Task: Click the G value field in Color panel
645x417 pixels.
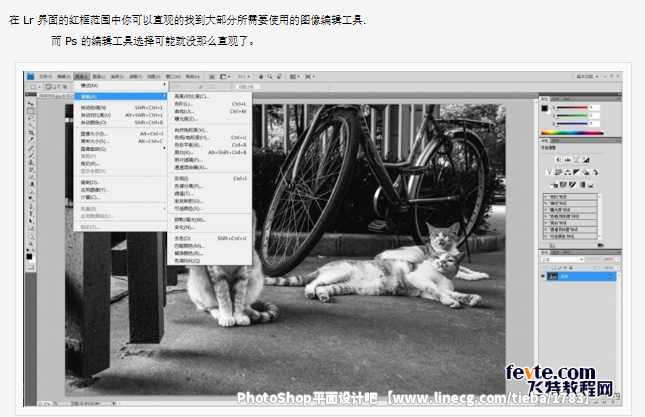Action: 594,115
